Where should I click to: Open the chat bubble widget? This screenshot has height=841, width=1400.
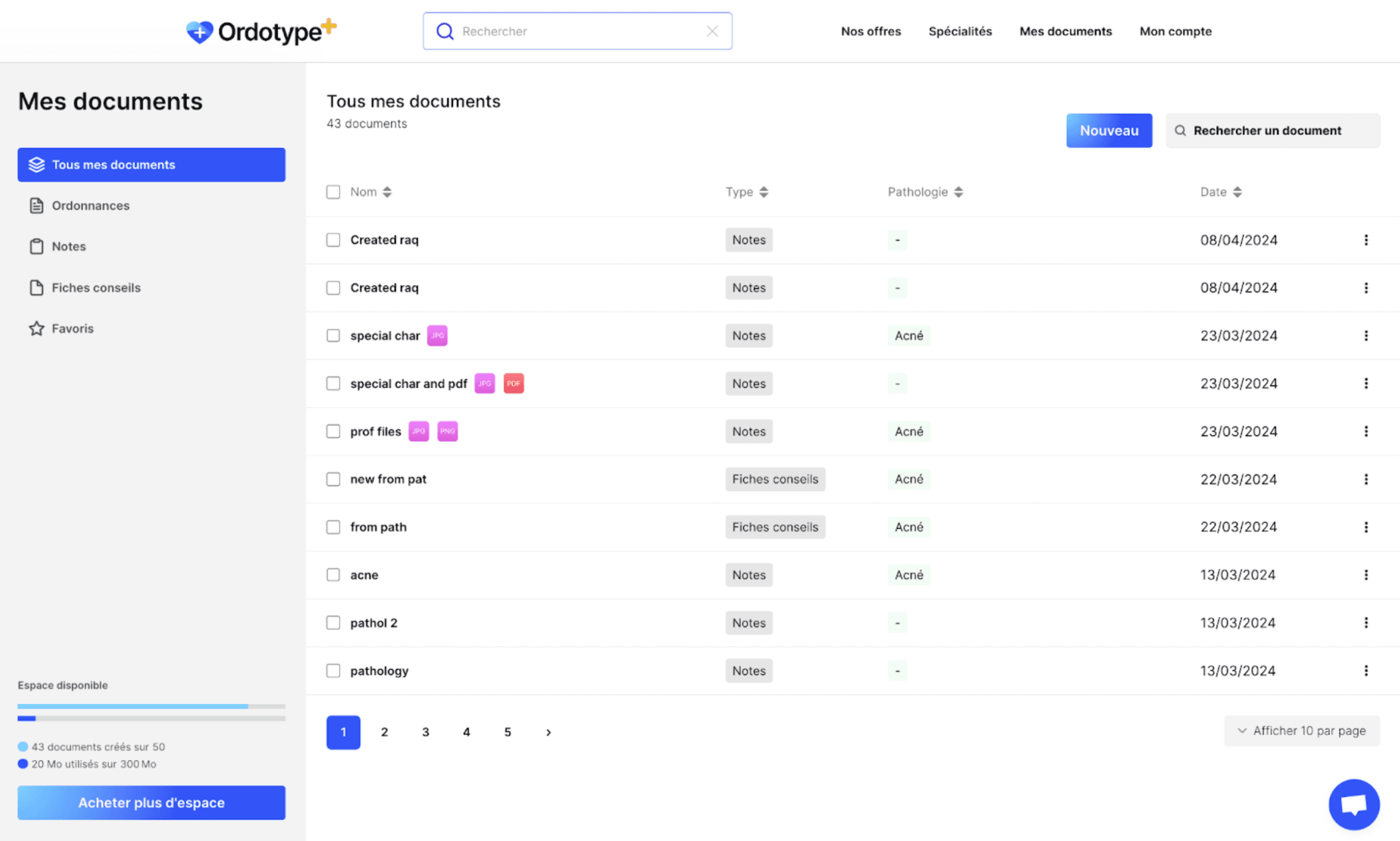point(1354,804)
